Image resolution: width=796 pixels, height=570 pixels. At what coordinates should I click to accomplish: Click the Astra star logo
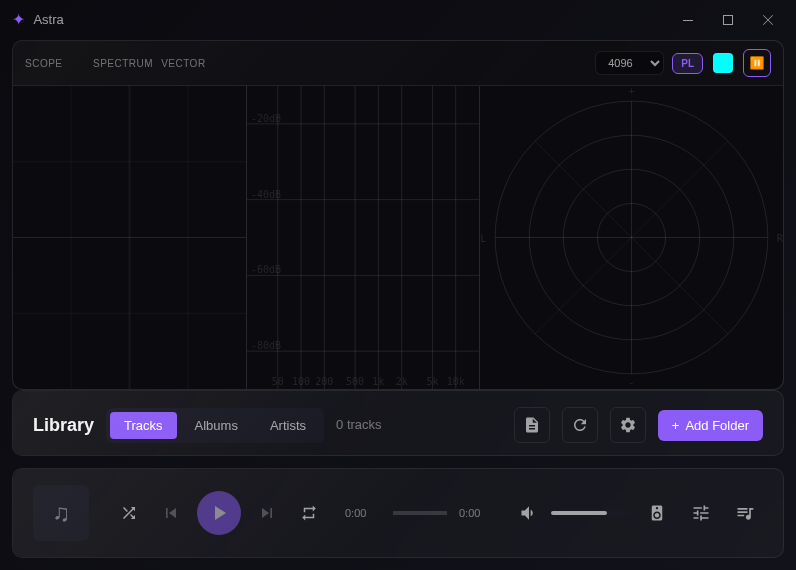coord(19,19)
